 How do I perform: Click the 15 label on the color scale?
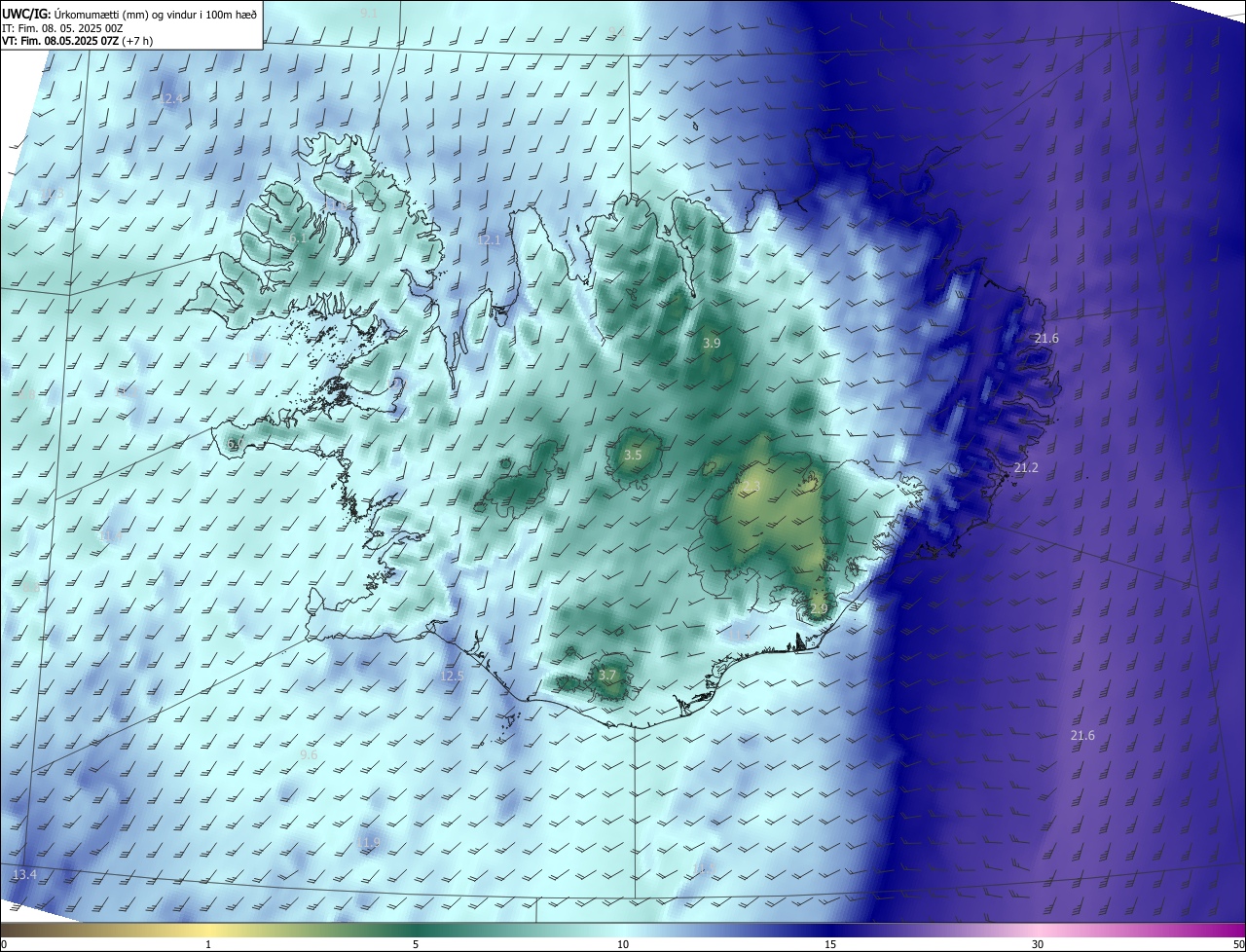click(x=830, y=944)
